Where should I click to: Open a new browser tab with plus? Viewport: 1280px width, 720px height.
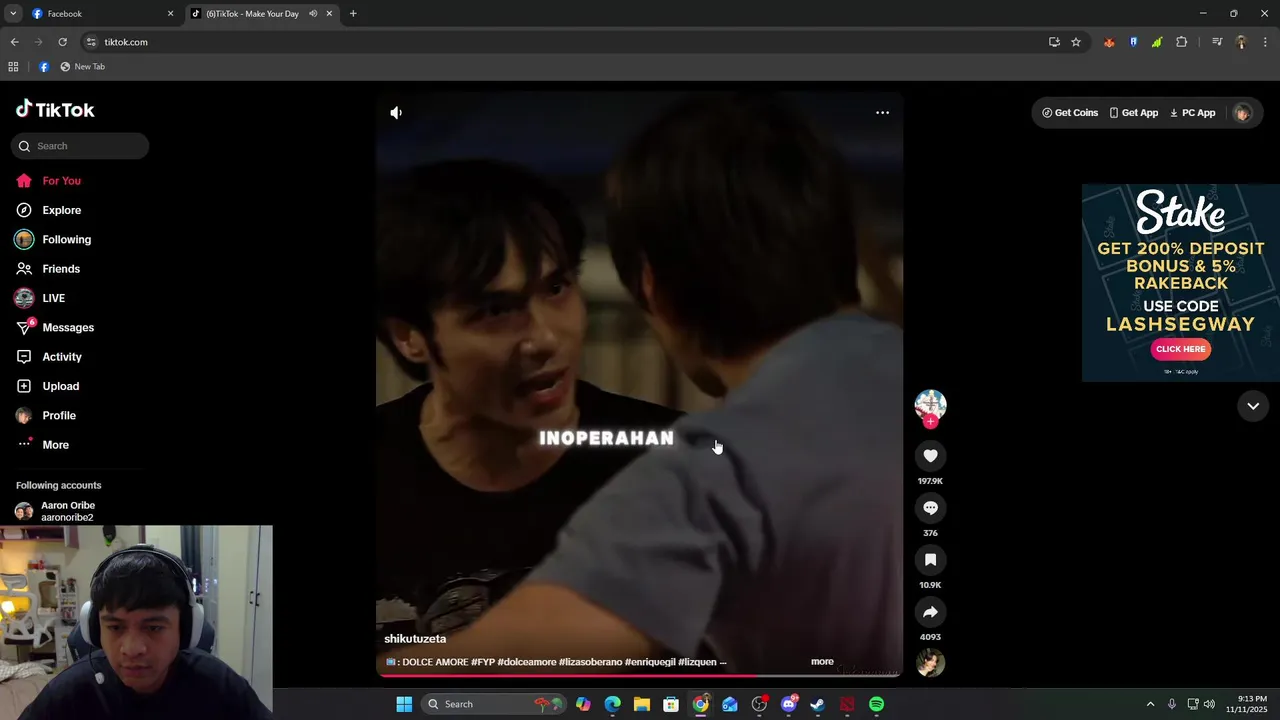[353, 14]
